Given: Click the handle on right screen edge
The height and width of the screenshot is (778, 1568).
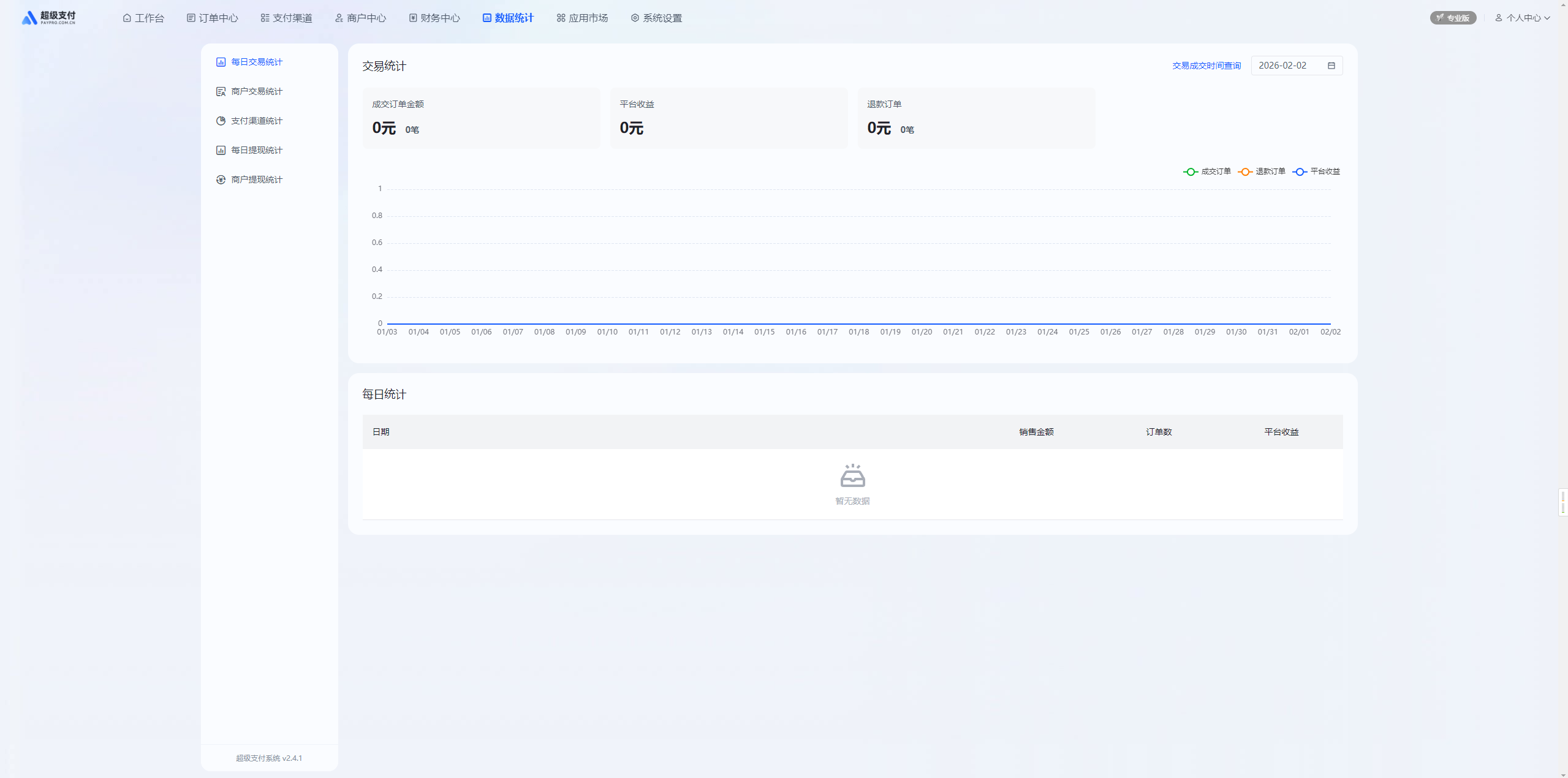Looking at the screenshot, I should (1562, 502).
